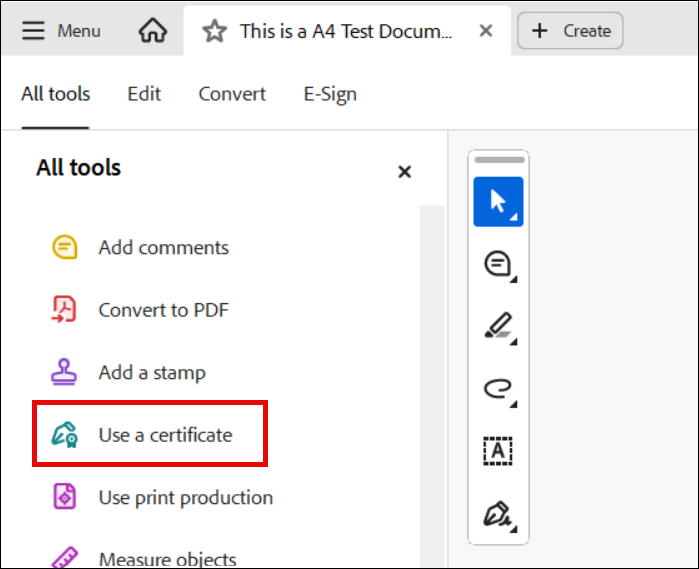Click the fountain pen sign tool
Screen dimensions: 699x569
[498, 514]
